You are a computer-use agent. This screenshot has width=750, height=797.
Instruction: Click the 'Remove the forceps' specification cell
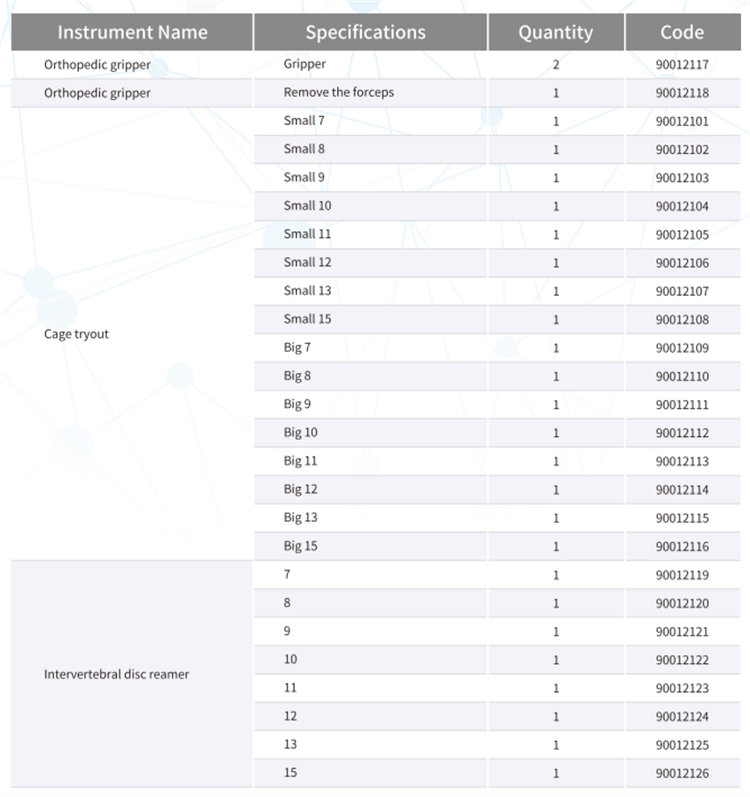tap(339, 93)
